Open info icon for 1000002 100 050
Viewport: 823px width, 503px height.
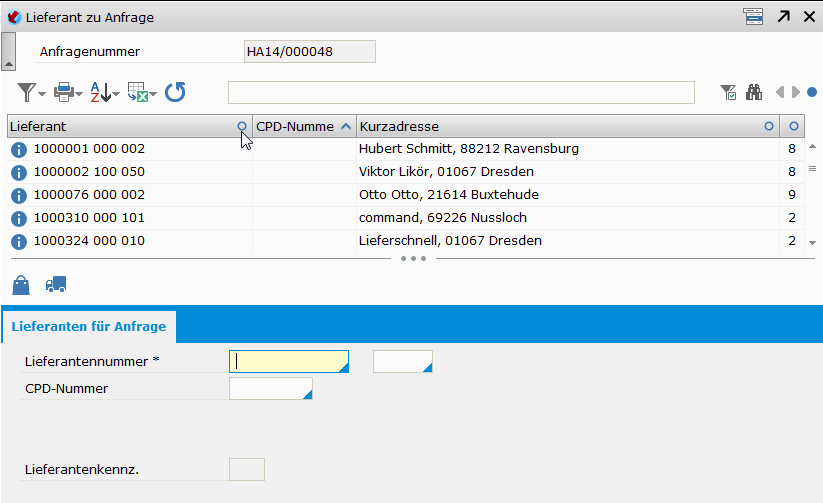(19, 173)
